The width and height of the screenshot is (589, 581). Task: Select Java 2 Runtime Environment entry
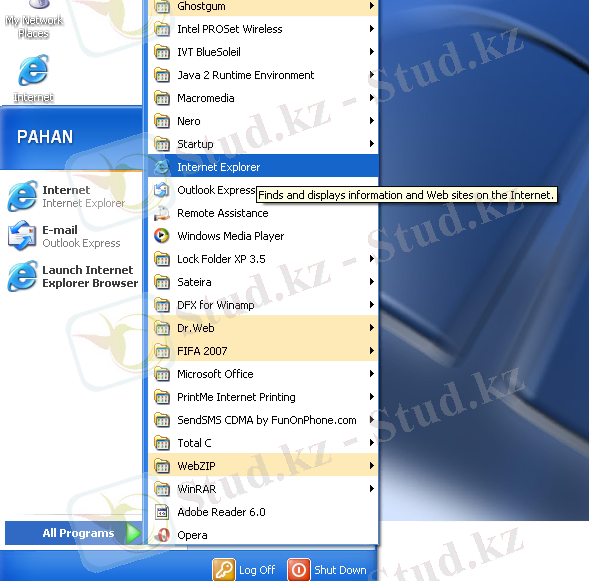click(x=263, y=75)
